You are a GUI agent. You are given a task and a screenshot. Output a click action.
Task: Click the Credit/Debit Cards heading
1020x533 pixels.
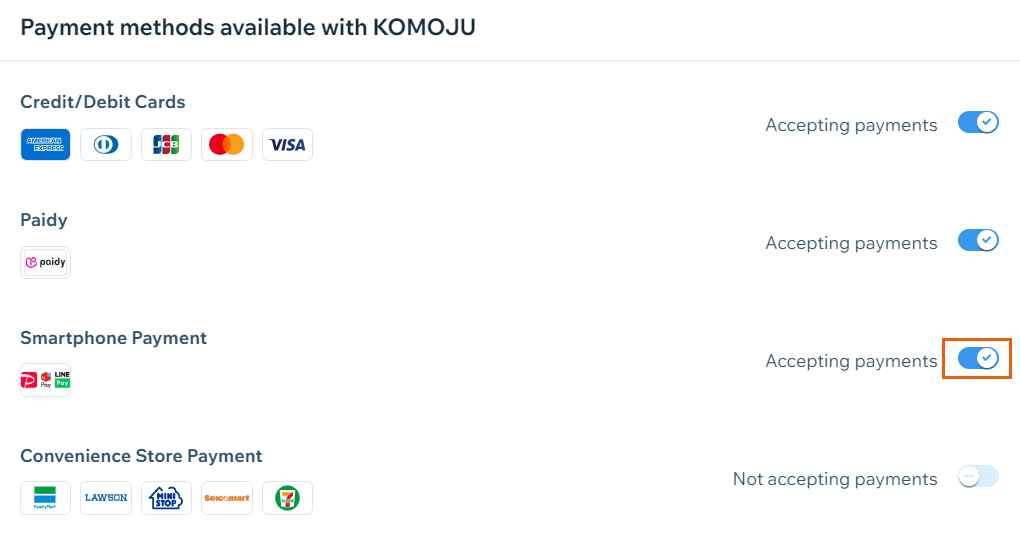[x=103, y=102]
